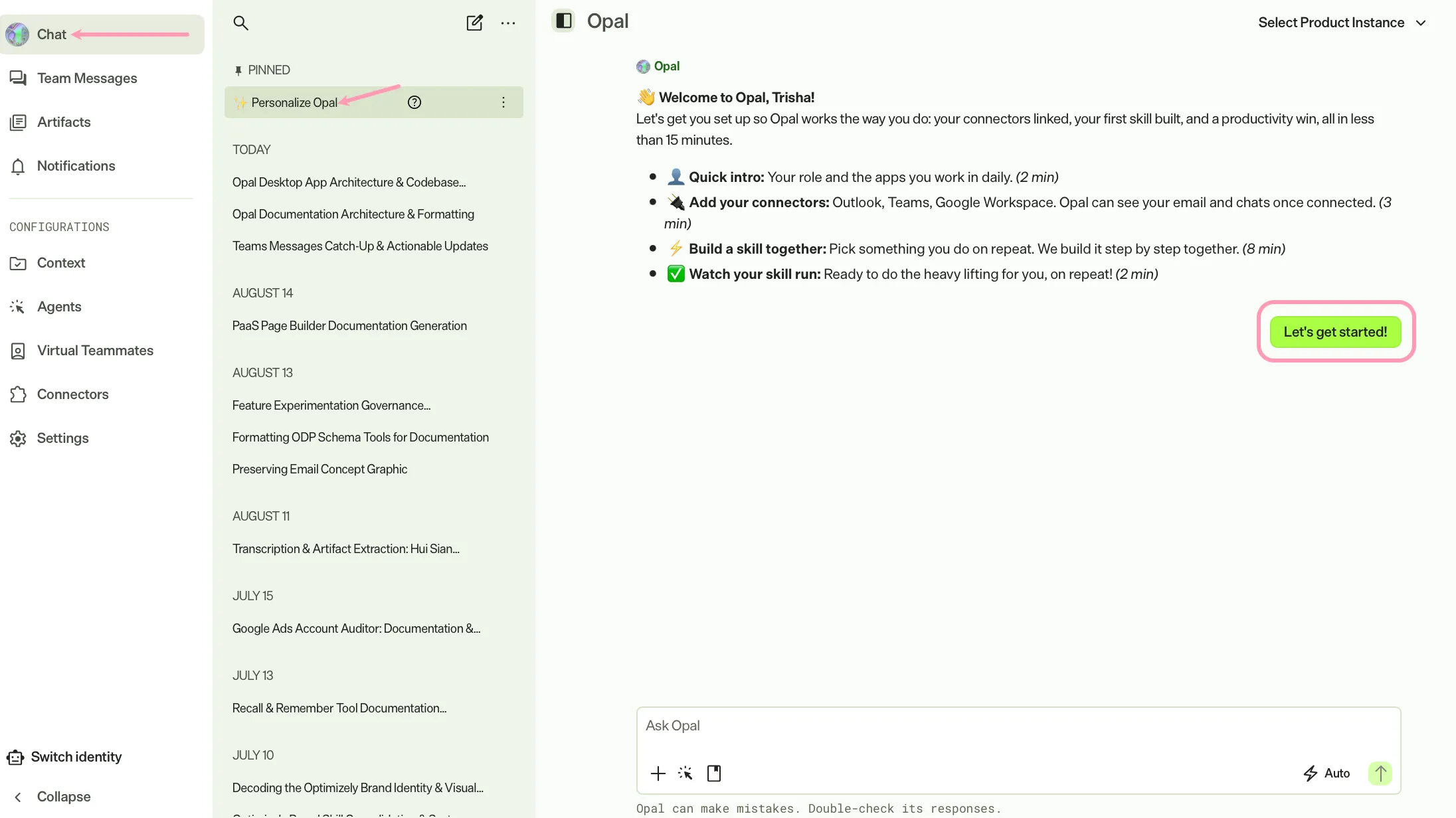Click the Opal sender name link
This screenshot has width=1456, height=818.
(x=667, y=66)
